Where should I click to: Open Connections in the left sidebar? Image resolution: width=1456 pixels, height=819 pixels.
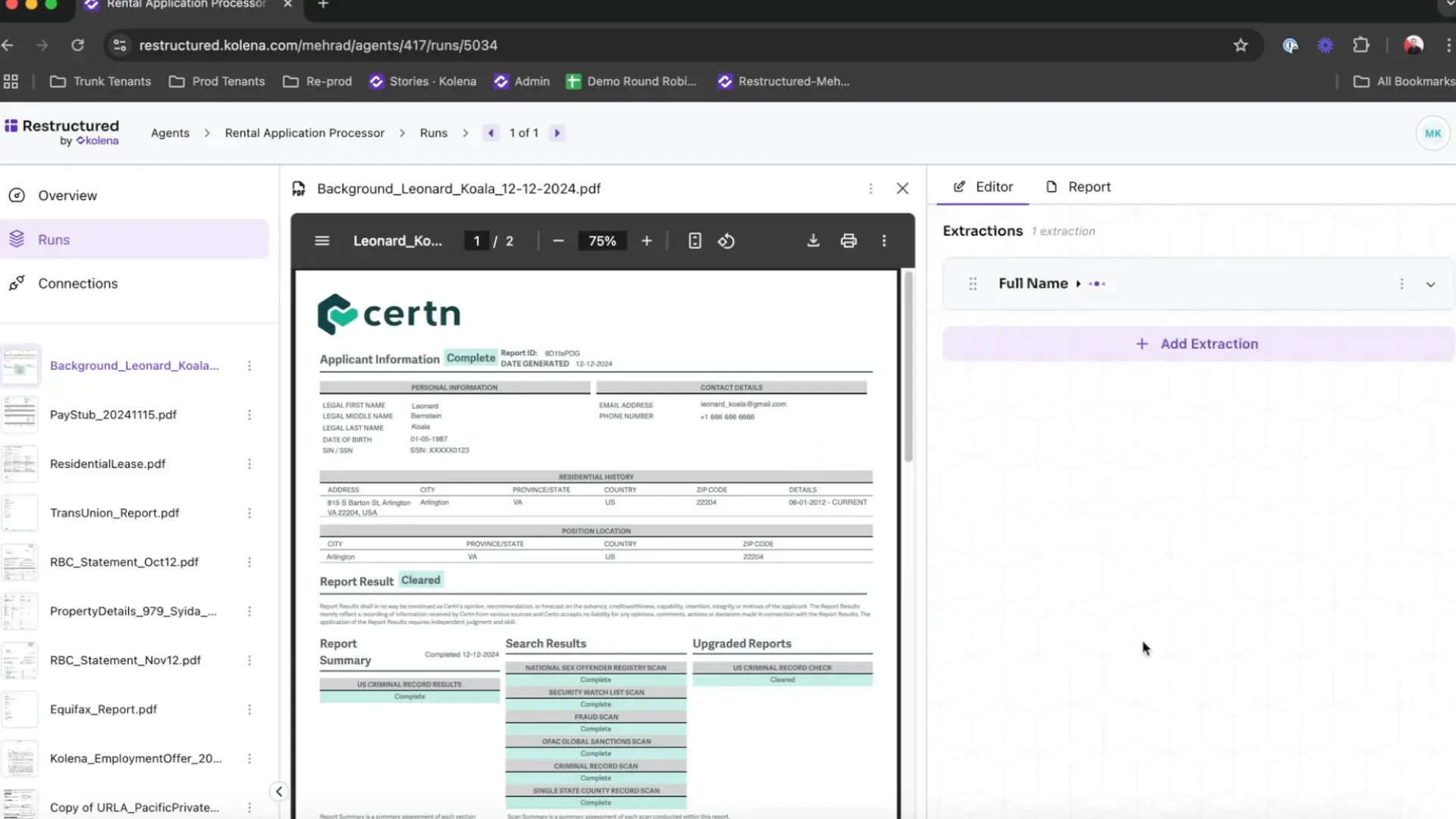78,283
